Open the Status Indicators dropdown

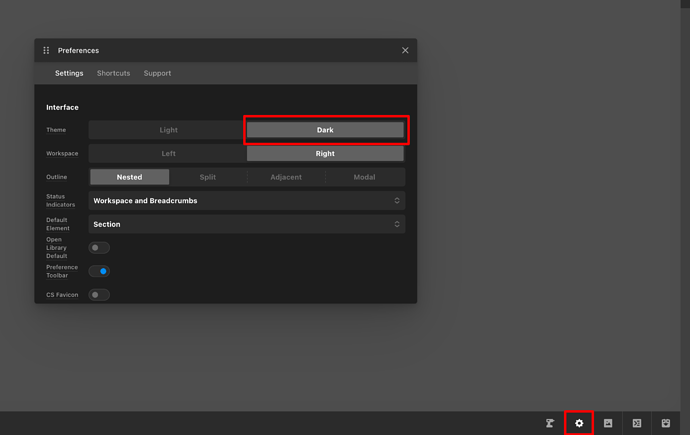(x=246, y=201)
